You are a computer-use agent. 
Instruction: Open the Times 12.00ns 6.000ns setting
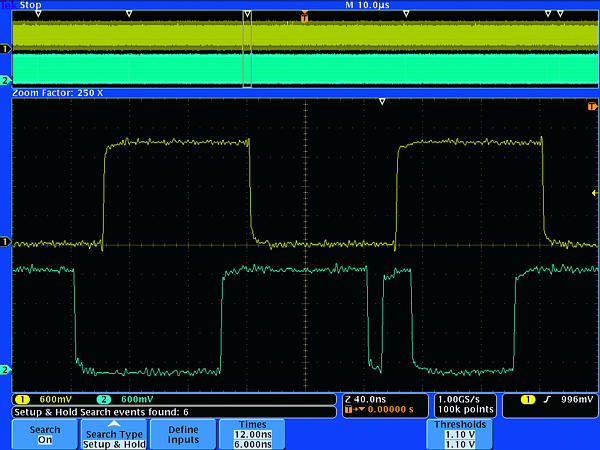click(252, 435)
